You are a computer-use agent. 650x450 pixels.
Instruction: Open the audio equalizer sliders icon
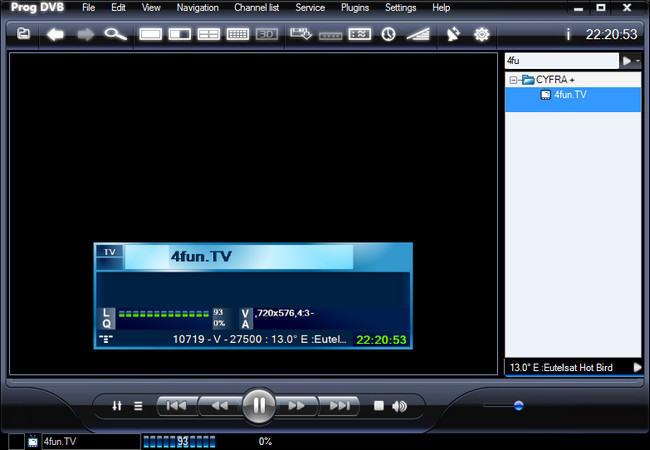tap(117, 406)
